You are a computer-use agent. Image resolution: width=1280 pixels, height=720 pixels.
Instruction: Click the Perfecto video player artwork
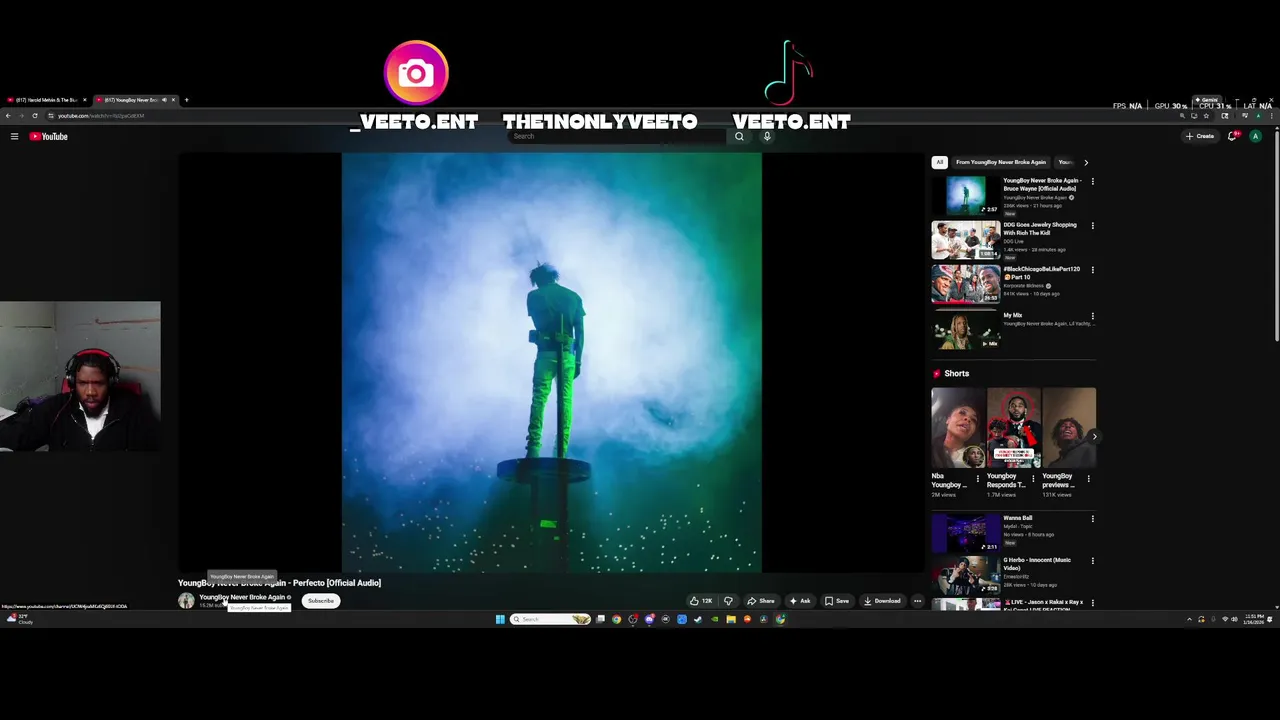(551, 362)
